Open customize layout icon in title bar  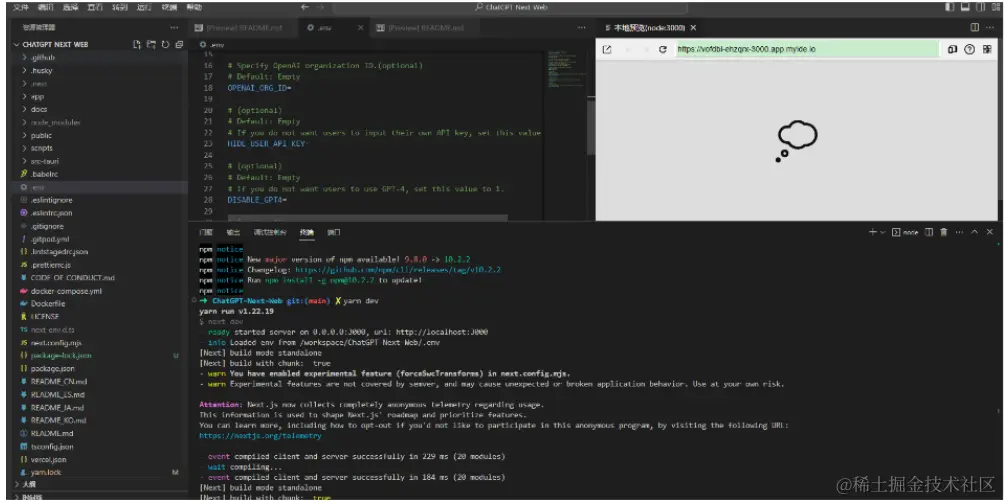point(996,7)
